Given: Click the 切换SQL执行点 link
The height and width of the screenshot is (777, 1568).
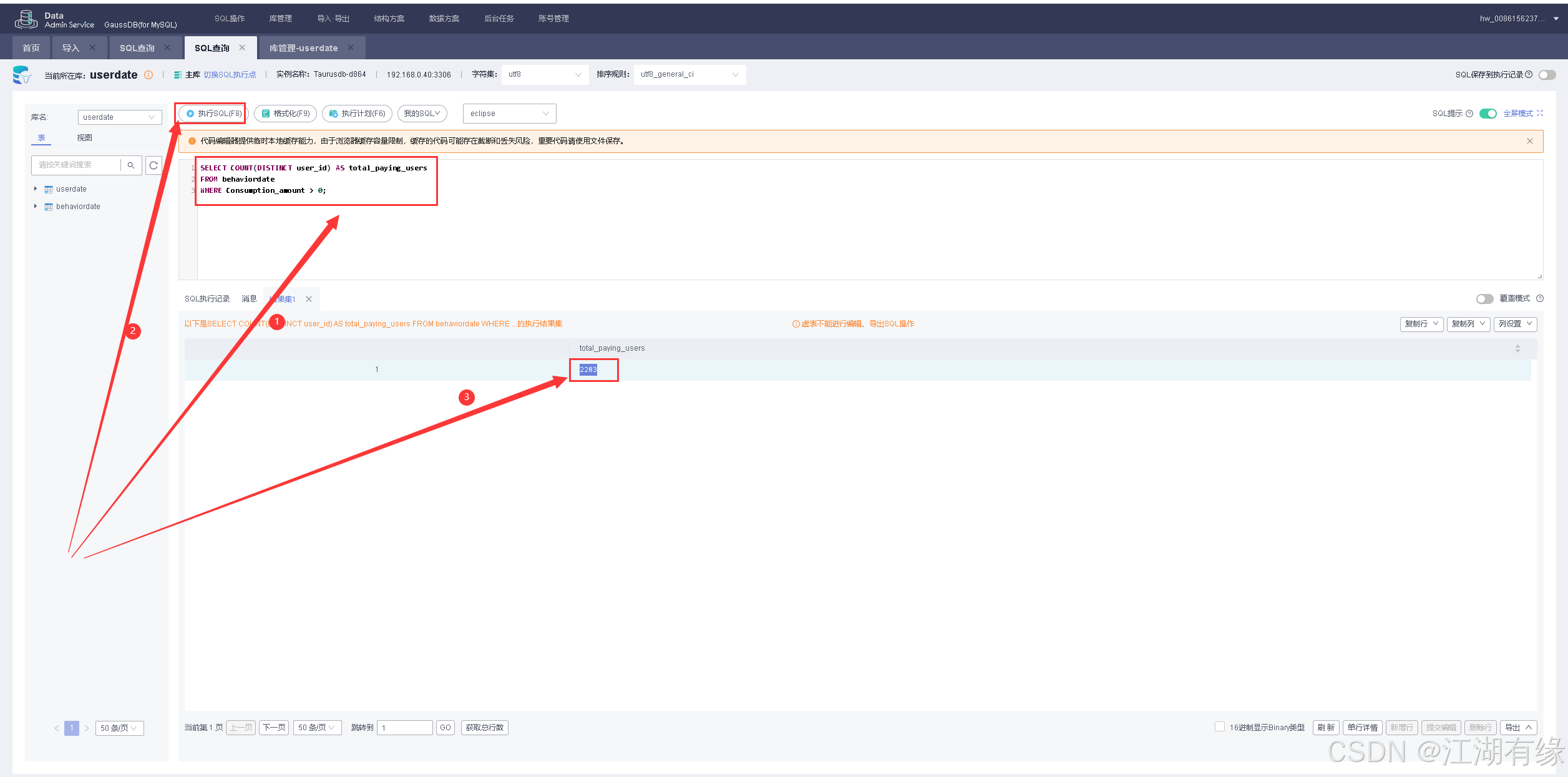Looking at the screenshot, I should pyautogui.click(x=230, y=75).
